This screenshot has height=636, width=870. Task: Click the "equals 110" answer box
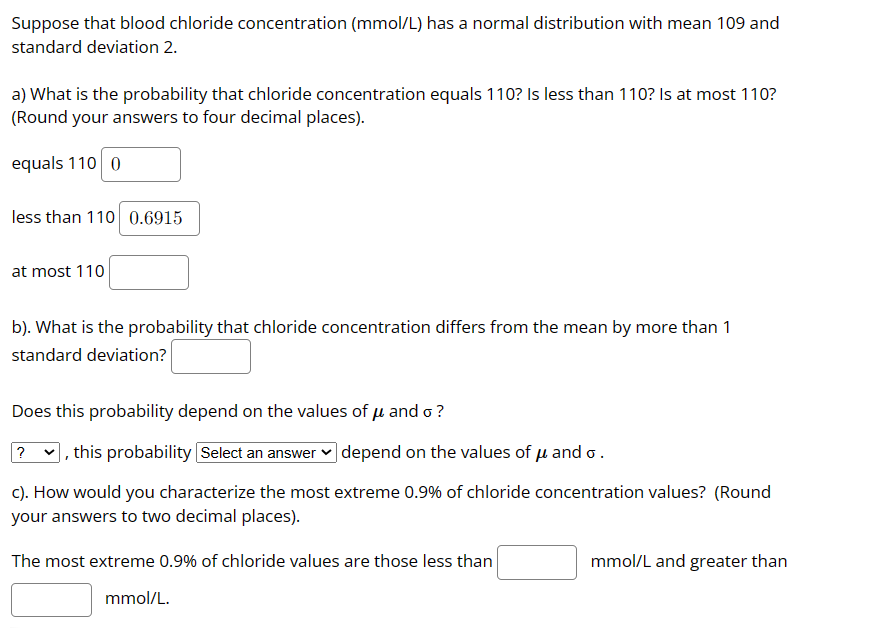pyautogui.click(x=140, y=164)
